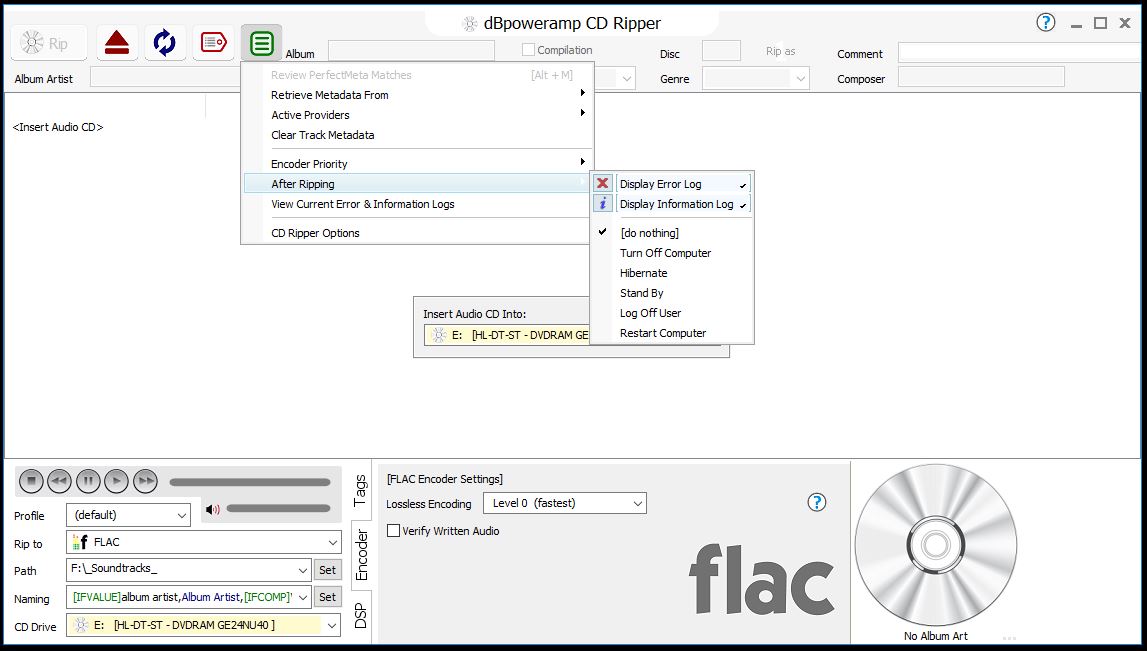Click the Refresh disc icon
The image size is (1147, 651).
(x=165, y=42)
